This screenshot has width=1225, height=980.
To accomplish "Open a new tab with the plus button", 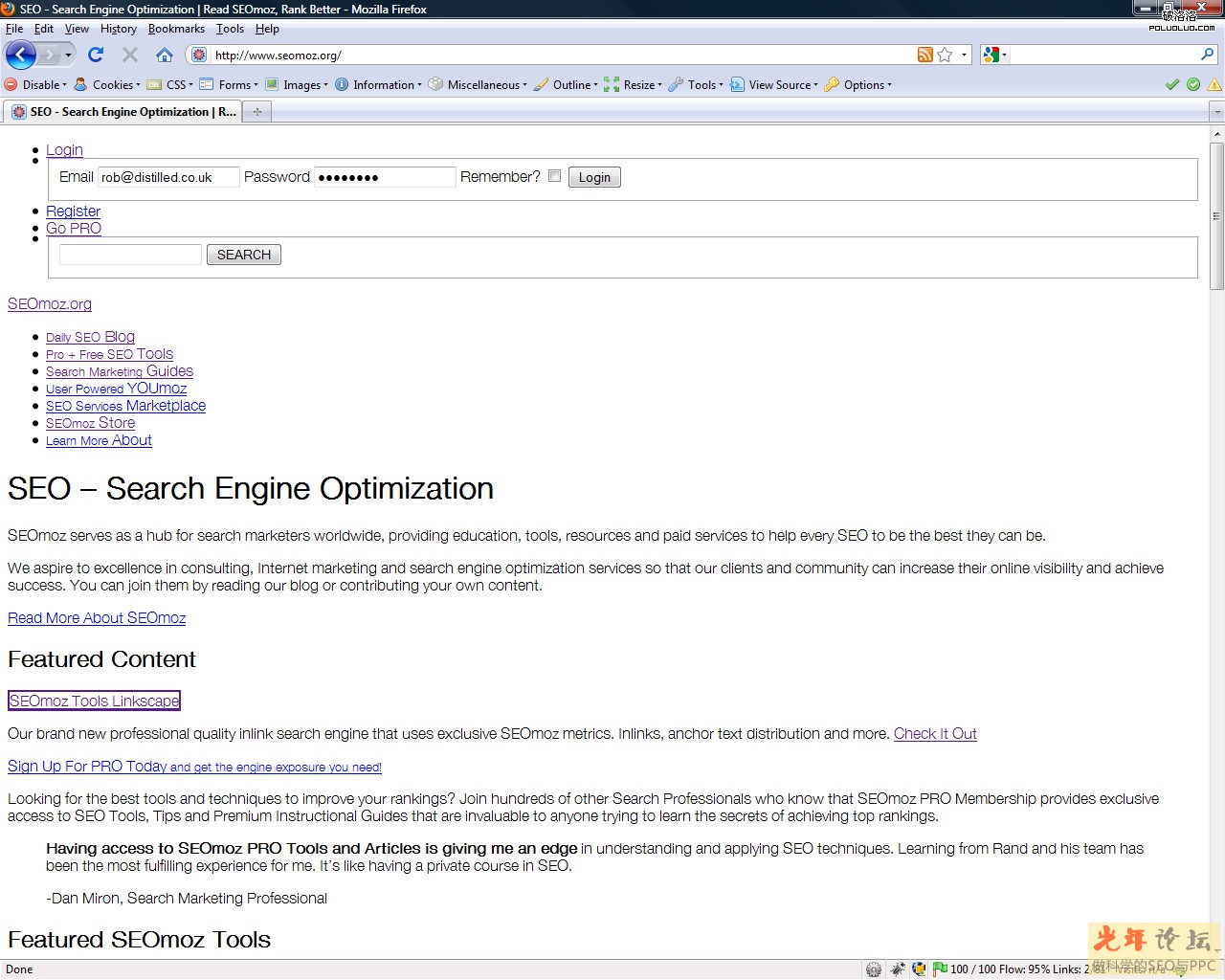I will [x=256, y=112].
